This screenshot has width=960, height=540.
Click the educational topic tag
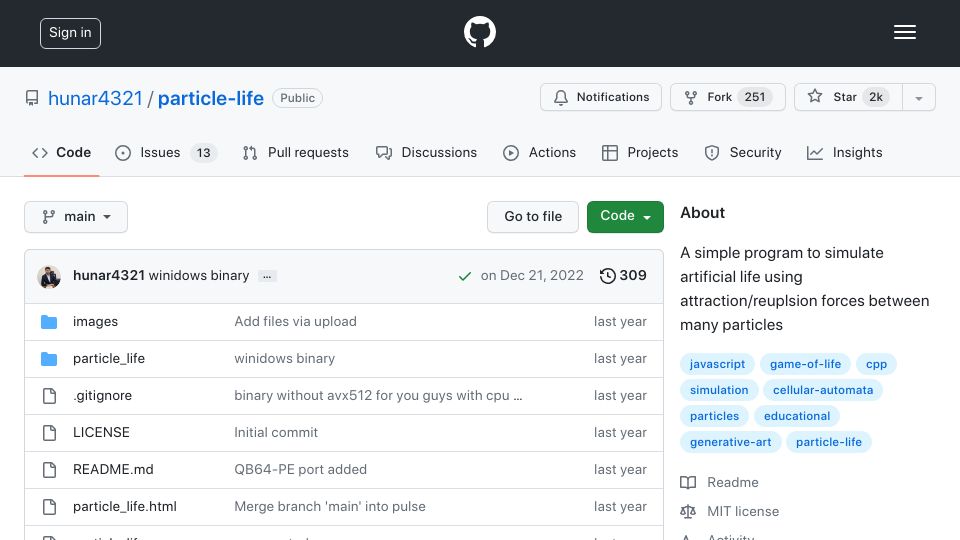[x=797, y=416]
